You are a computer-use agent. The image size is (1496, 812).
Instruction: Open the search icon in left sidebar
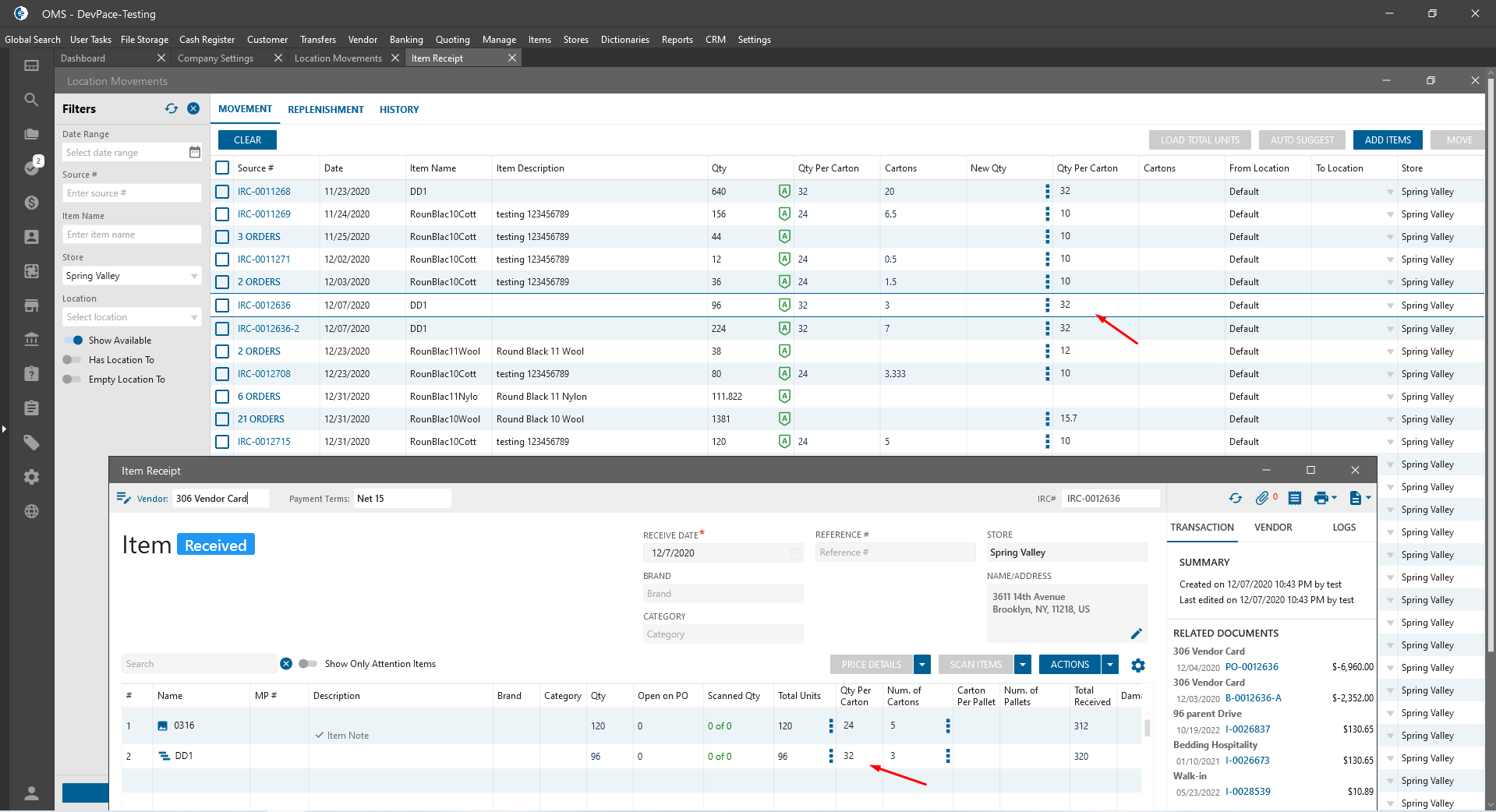31,100
